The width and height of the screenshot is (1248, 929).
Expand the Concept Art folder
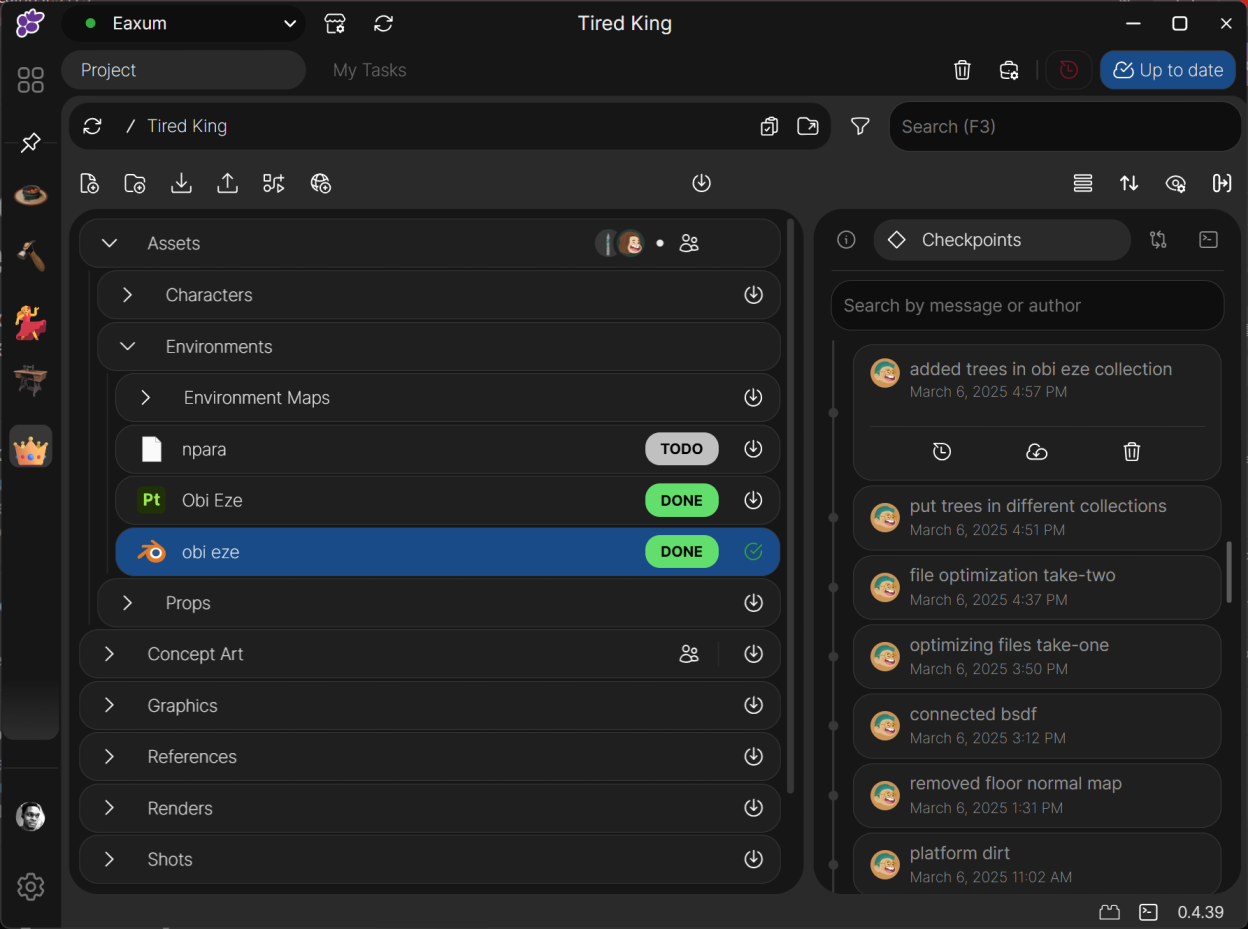[110, 654]
